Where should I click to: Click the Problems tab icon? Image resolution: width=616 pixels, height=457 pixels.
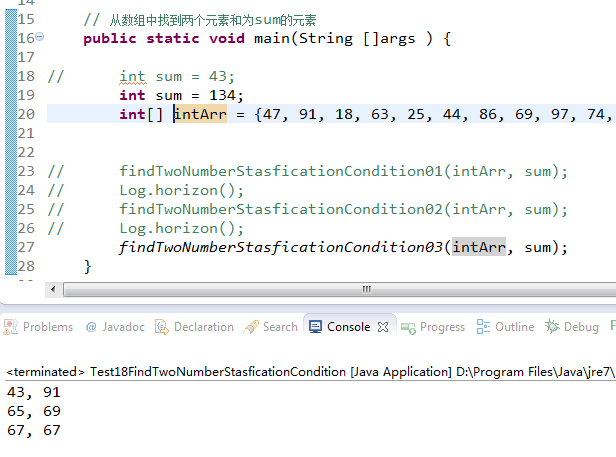coord(11,327)
